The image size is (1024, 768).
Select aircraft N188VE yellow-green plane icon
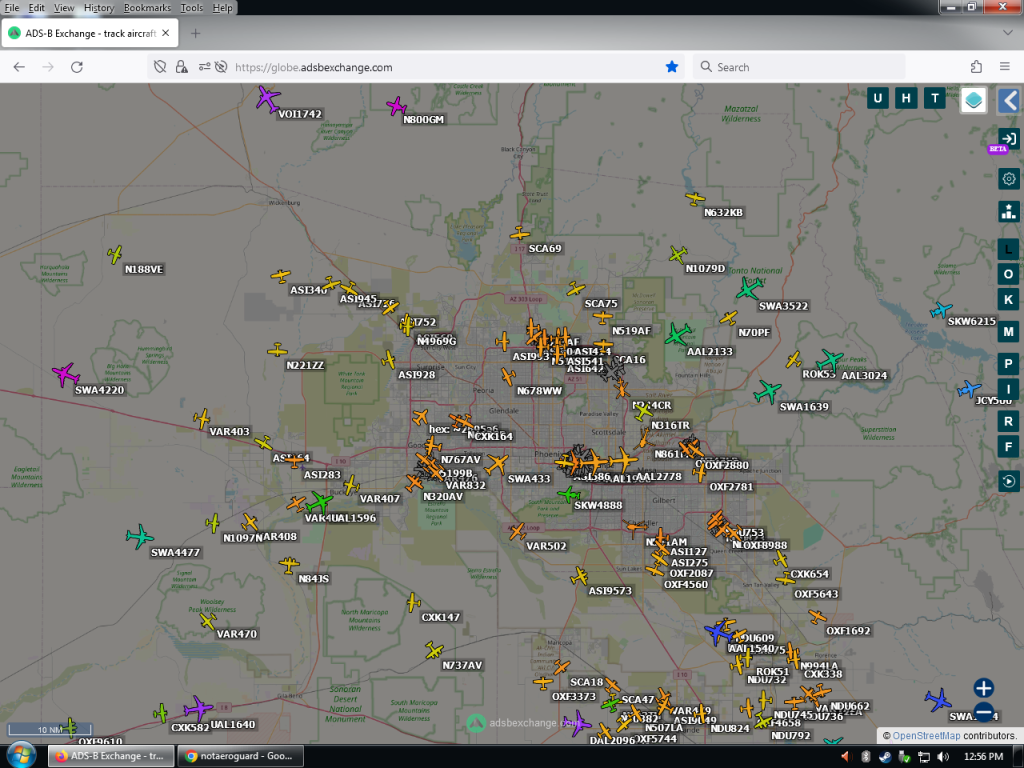pos(115,254)
